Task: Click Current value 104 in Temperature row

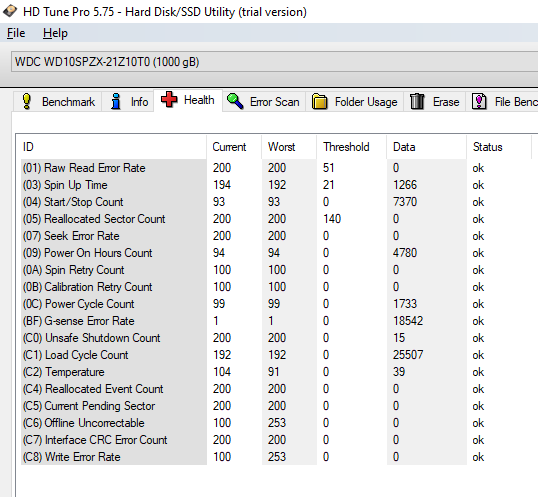Action: [x=222, y=372]
